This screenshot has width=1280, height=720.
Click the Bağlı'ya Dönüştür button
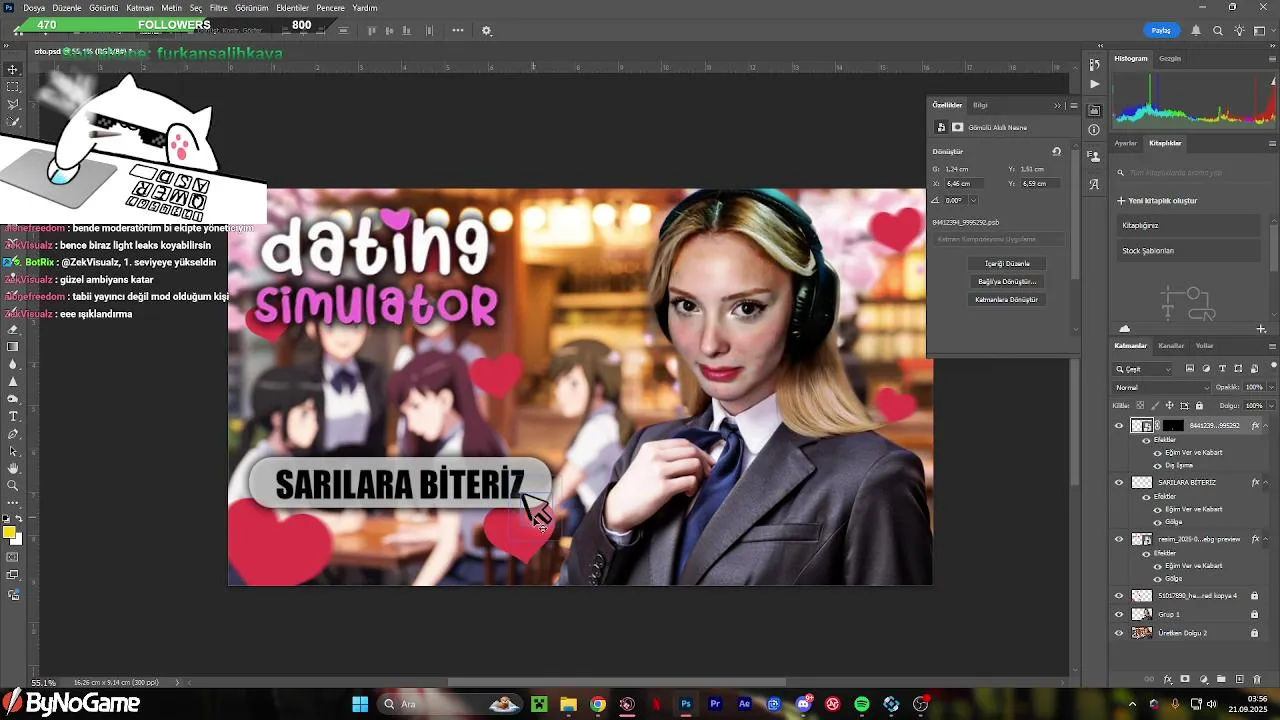coord(1007,282)
